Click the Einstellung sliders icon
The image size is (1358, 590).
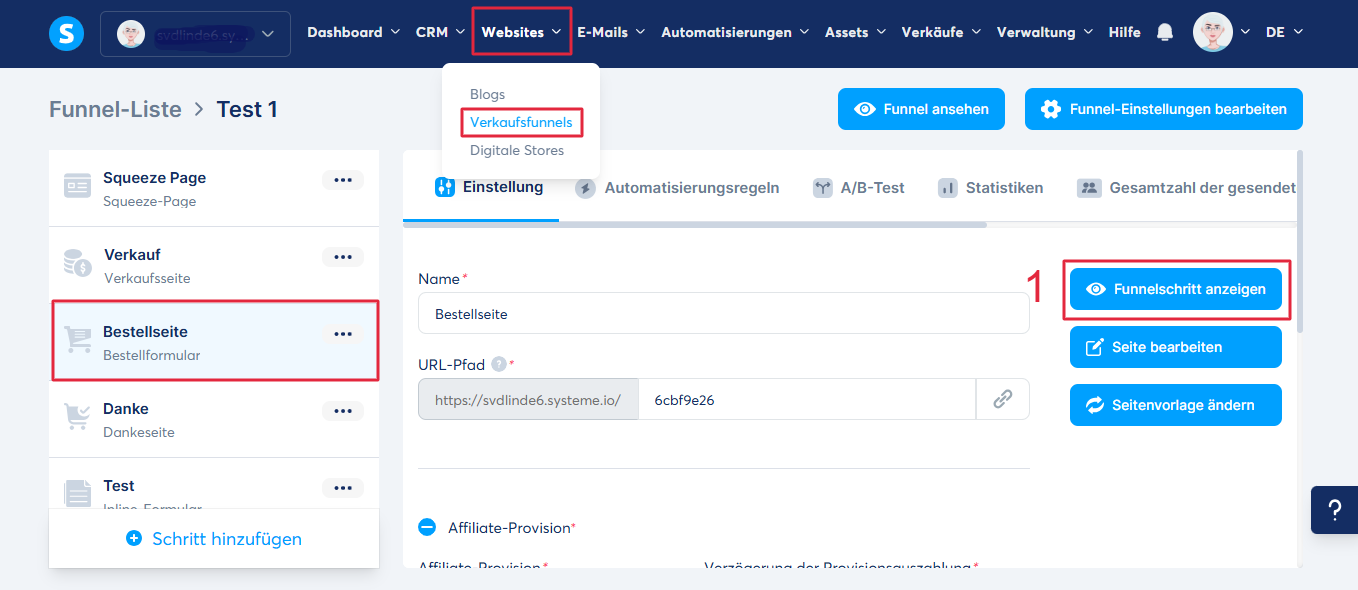coord(445,187)
